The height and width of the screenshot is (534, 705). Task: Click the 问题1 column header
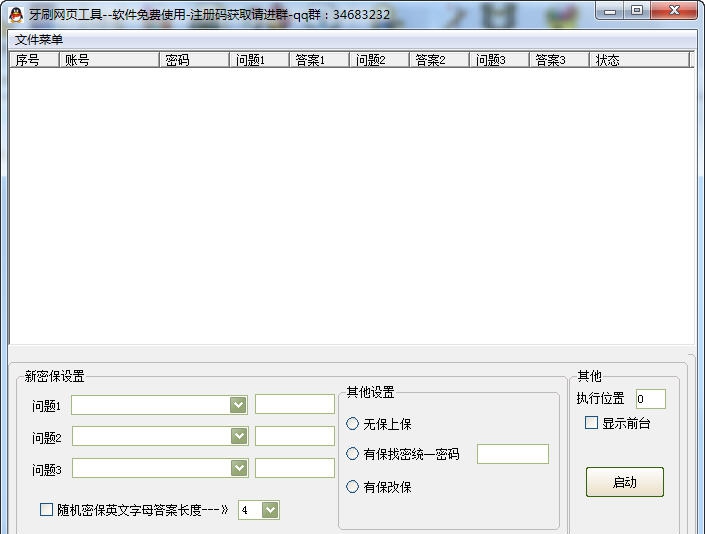259,60
